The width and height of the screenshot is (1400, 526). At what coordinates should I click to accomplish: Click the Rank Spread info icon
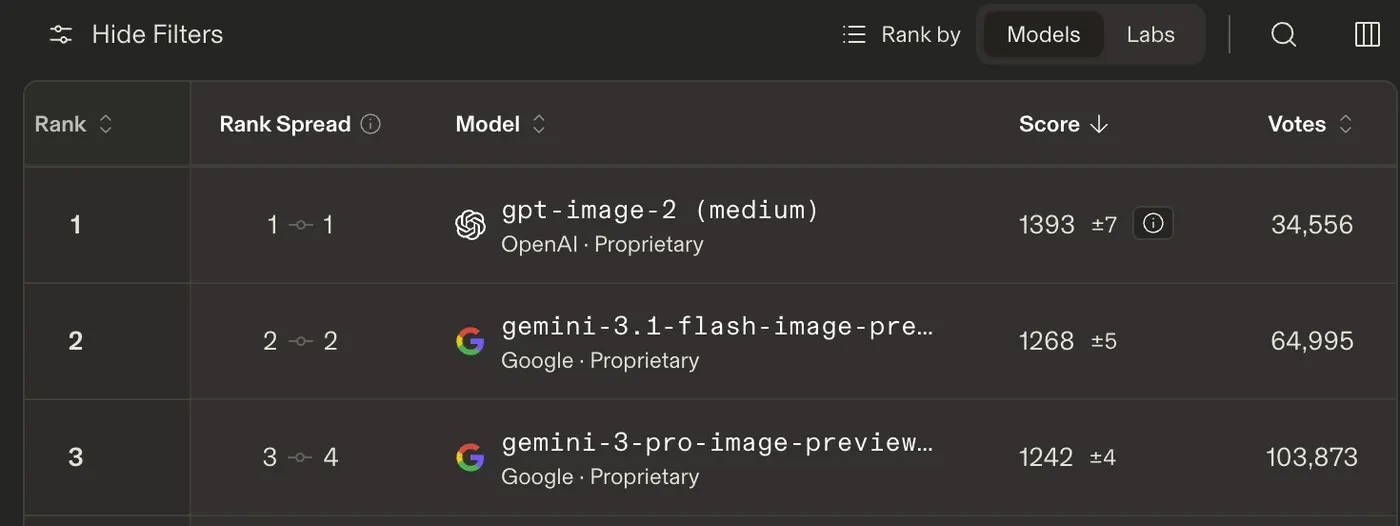[371, 124]
